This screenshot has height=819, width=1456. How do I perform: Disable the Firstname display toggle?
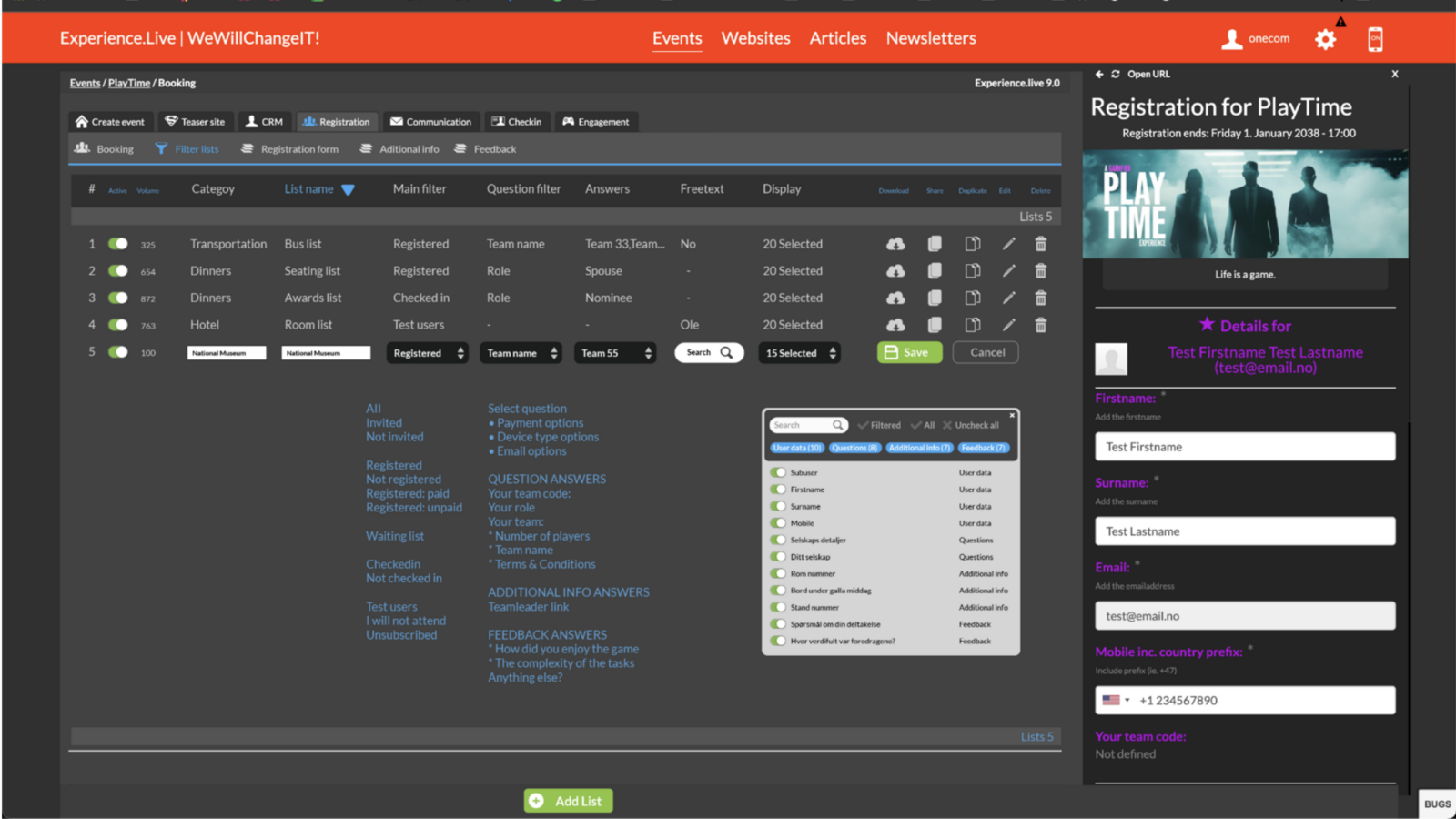[778, 490]
